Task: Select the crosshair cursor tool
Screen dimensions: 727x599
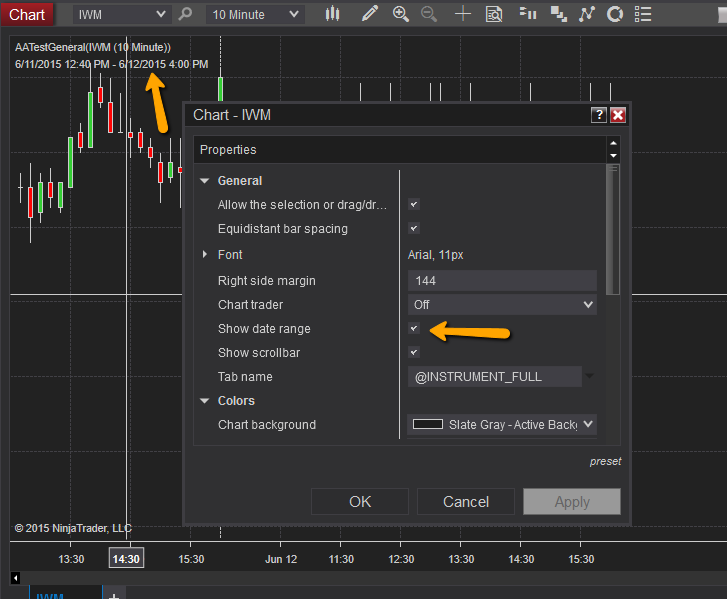Action: (463, 14)
